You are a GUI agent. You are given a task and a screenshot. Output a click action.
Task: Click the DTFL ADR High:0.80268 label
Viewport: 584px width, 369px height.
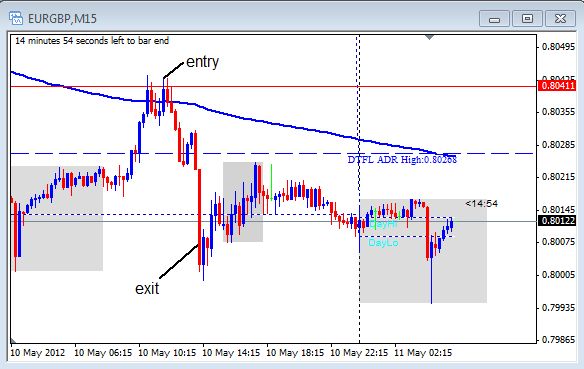pos(402,160)
